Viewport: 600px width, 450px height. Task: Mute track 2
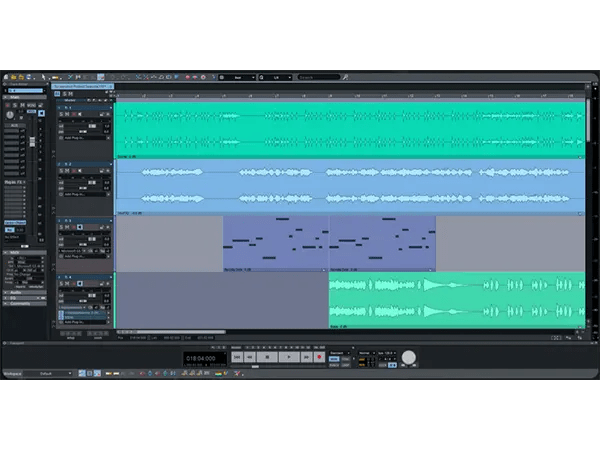pyautogui.click(x=67, y=171)
